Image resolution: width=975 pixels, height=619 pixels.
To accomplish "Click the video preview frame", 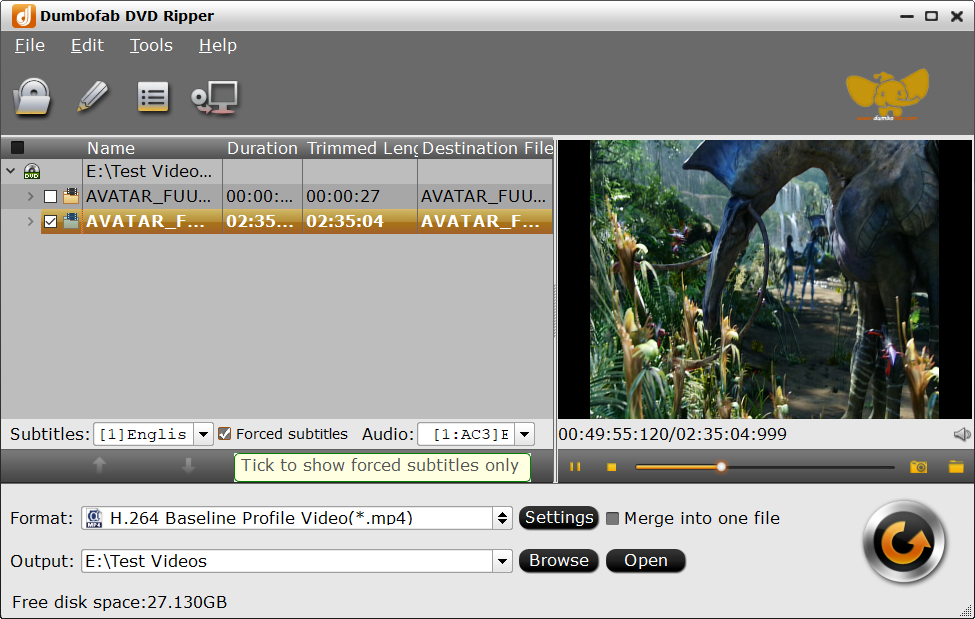I will point(765,279).
